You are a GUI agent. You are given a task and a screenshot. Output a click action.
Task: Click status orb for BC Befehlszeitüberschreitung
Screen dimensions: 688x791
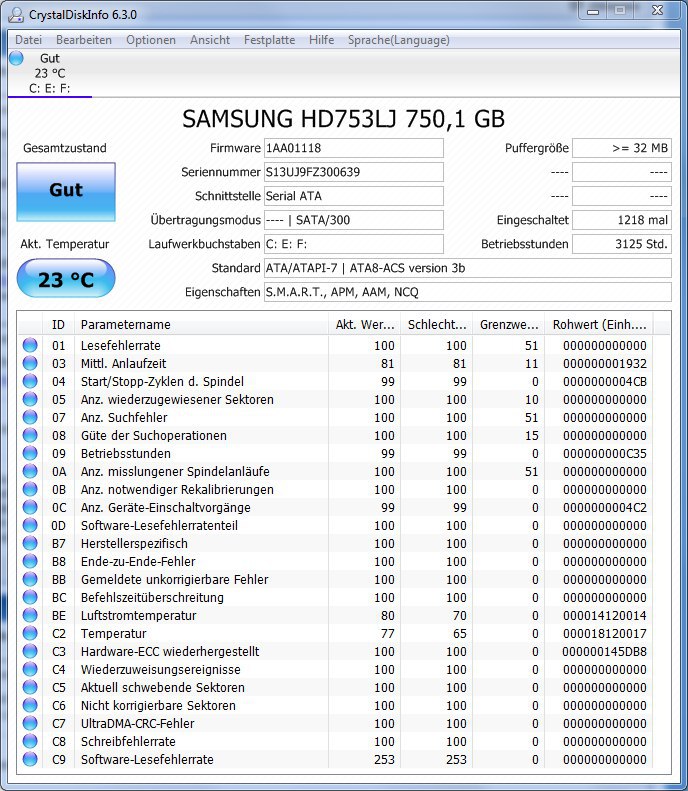coord(30,597)
